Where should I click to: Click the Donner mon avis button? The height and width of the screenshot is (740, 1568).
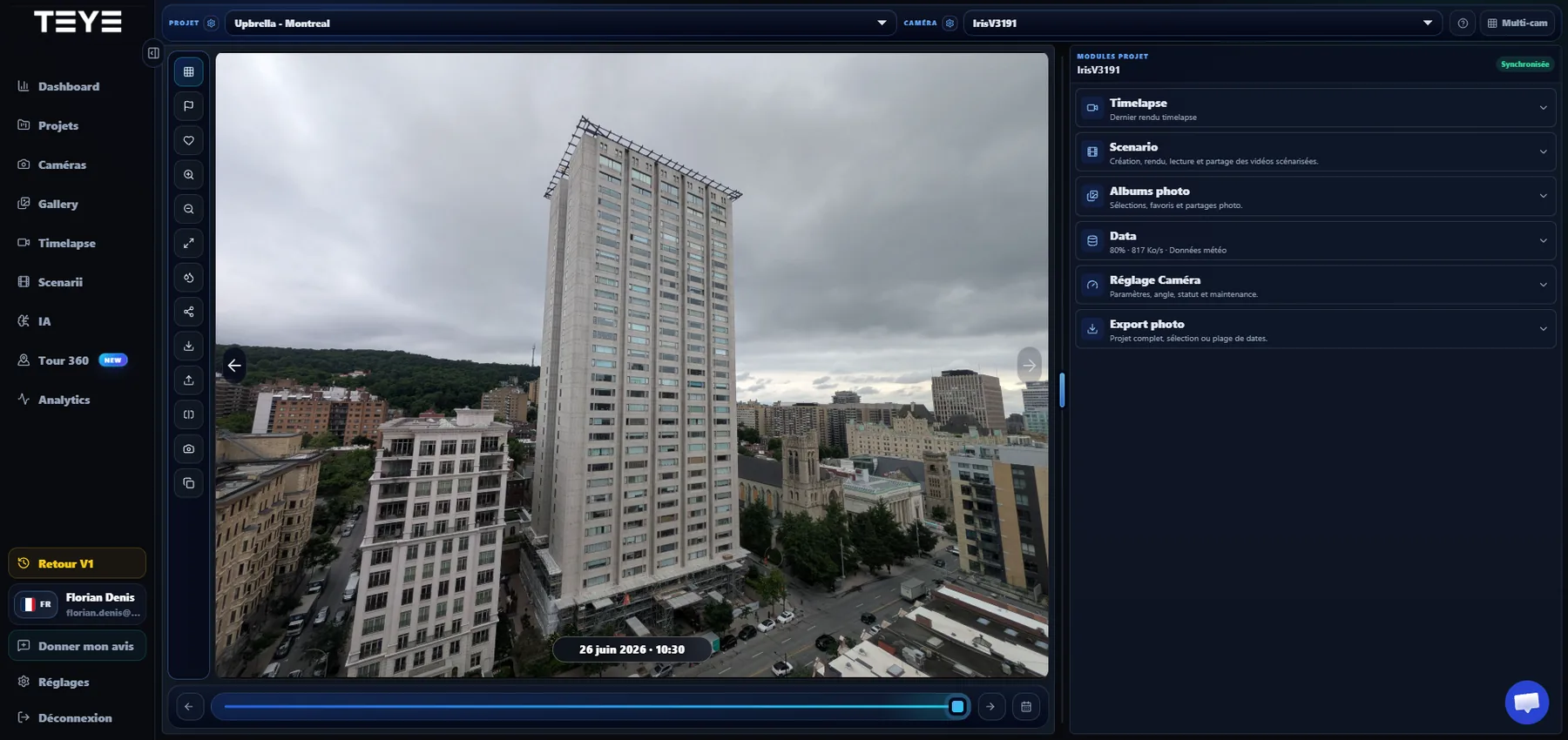click(x=77, y=646)
